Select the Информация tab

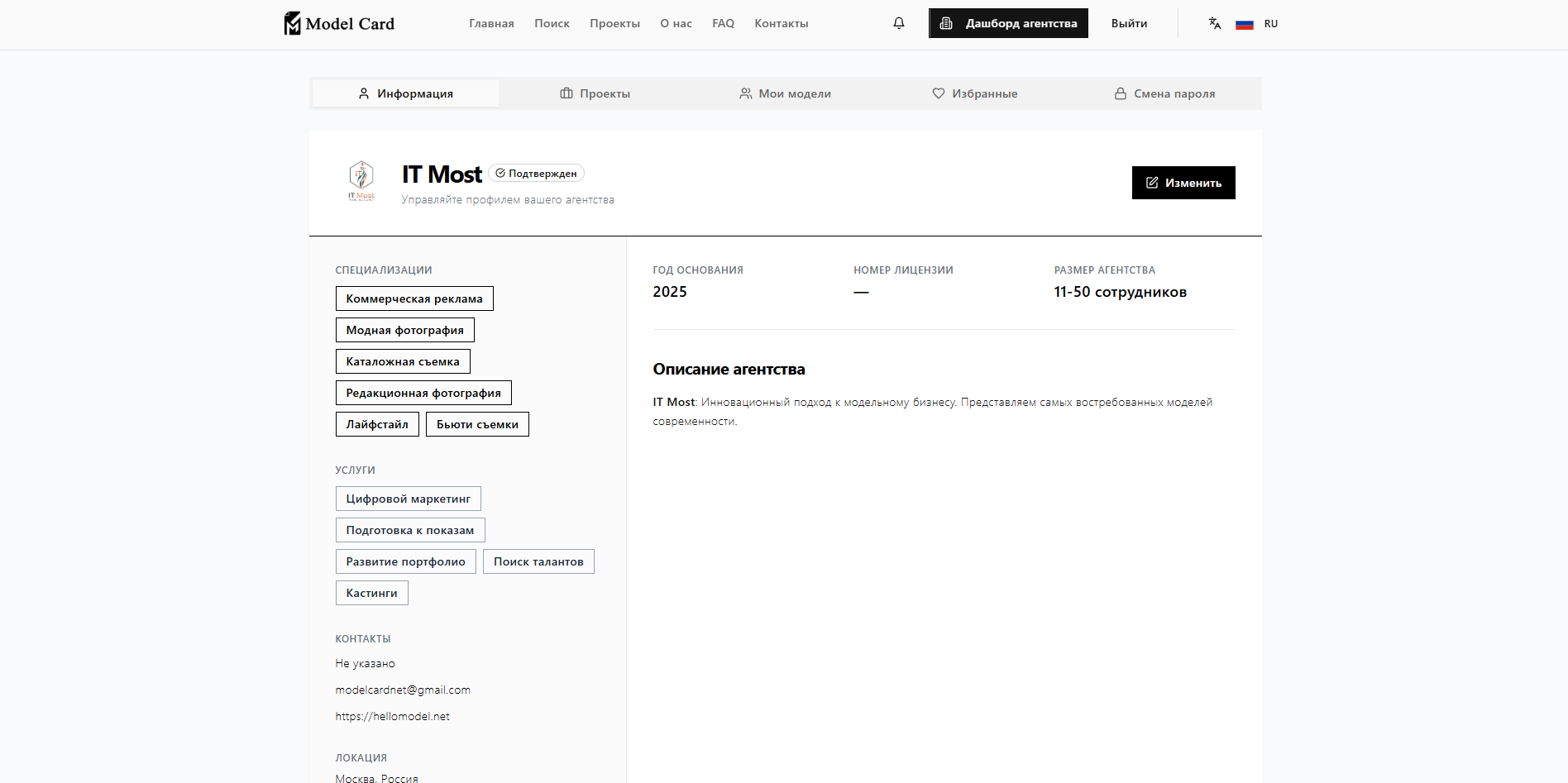click(x=405, y=93)
